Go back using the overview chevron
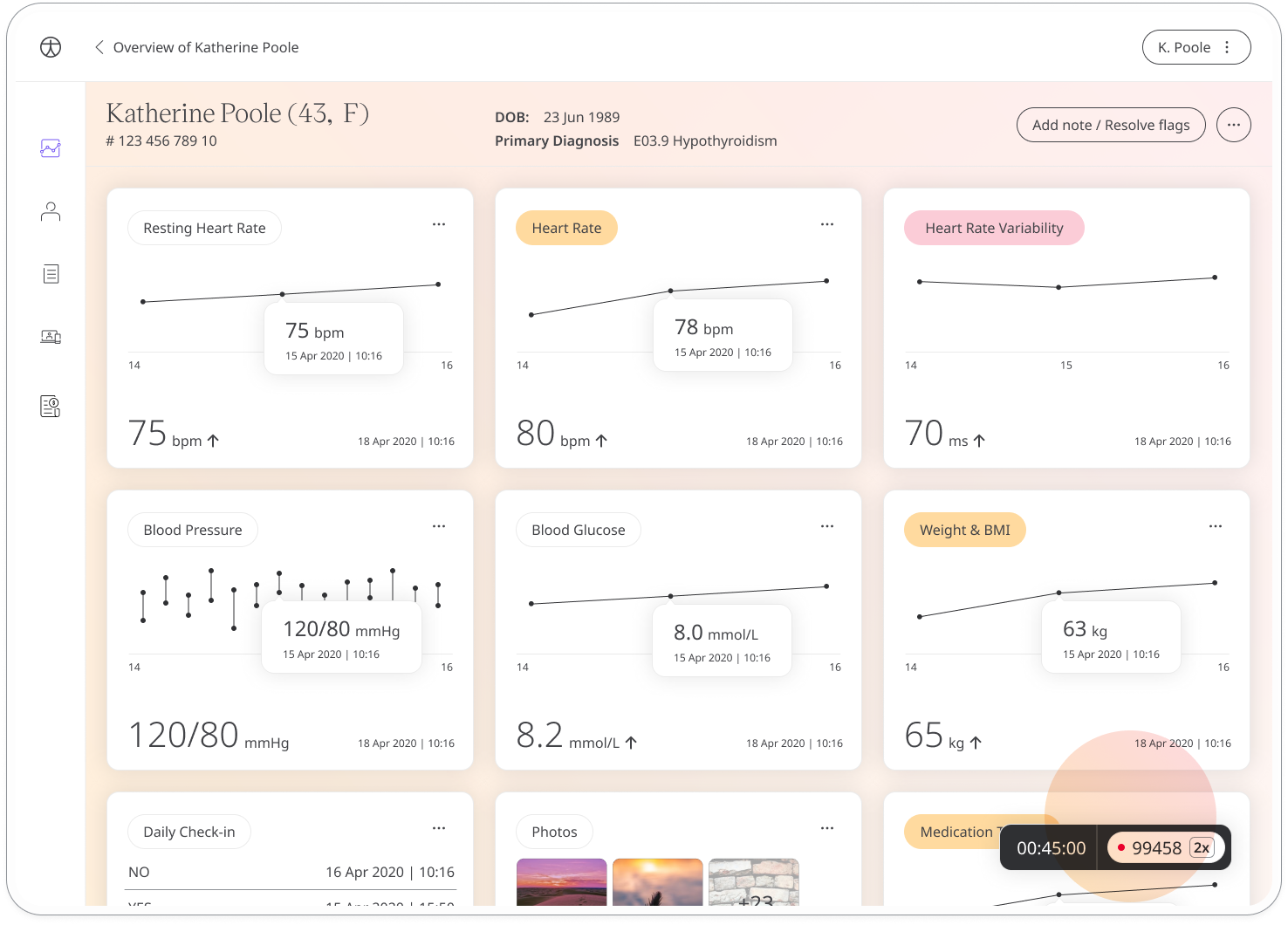This screenshot has height=925, width=1288. [99, 47]
